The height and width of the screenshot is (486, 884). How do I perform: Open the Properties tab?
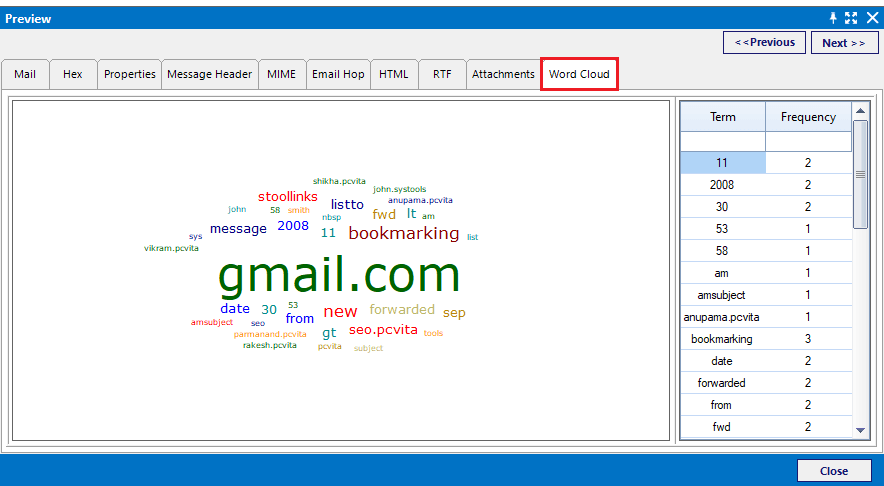(130, 74)
